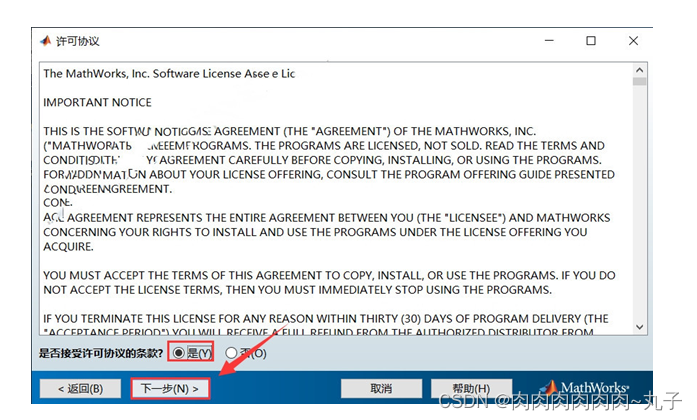Screen dimensions: 697x420
Task: Click the scrollbar down arrow
Action: 640,327
